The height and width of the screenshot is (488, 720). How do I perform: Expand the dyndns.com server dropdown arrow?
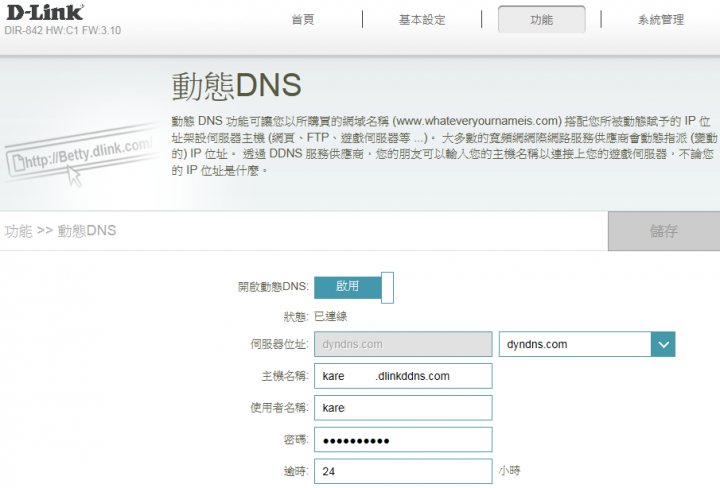tap(663, 344)
